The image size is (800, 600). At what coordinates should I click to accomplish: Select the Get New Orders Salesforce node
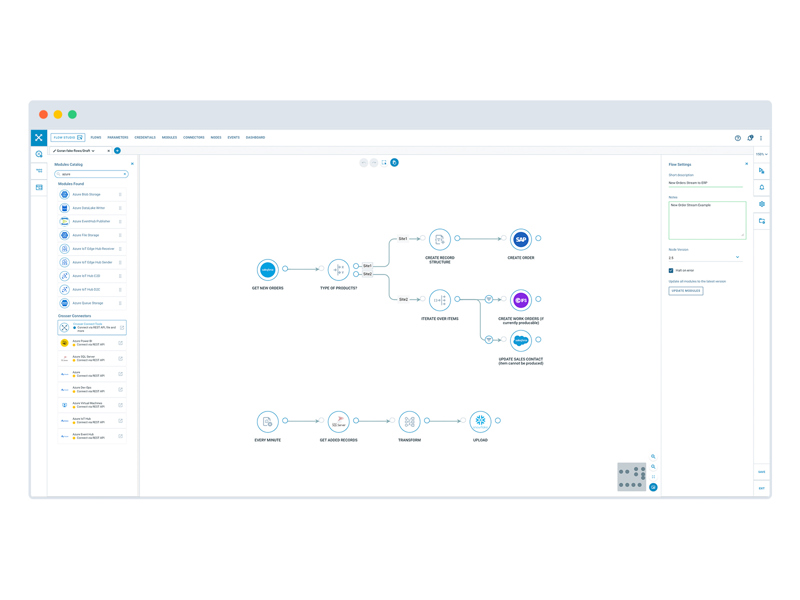[267, 269]
